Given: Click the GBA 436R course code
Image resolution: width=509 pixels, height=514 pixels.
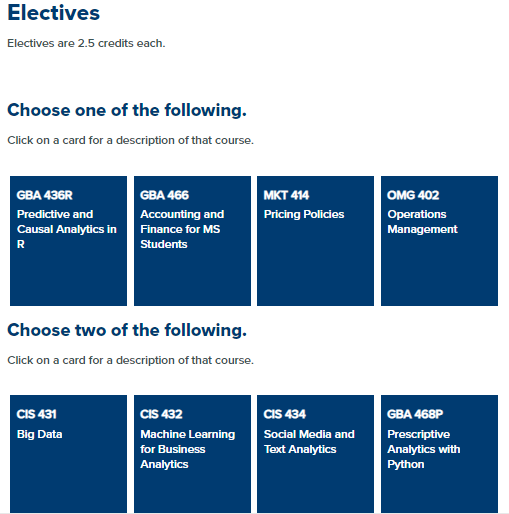Looking at the screenshot, I should point(45,195).
